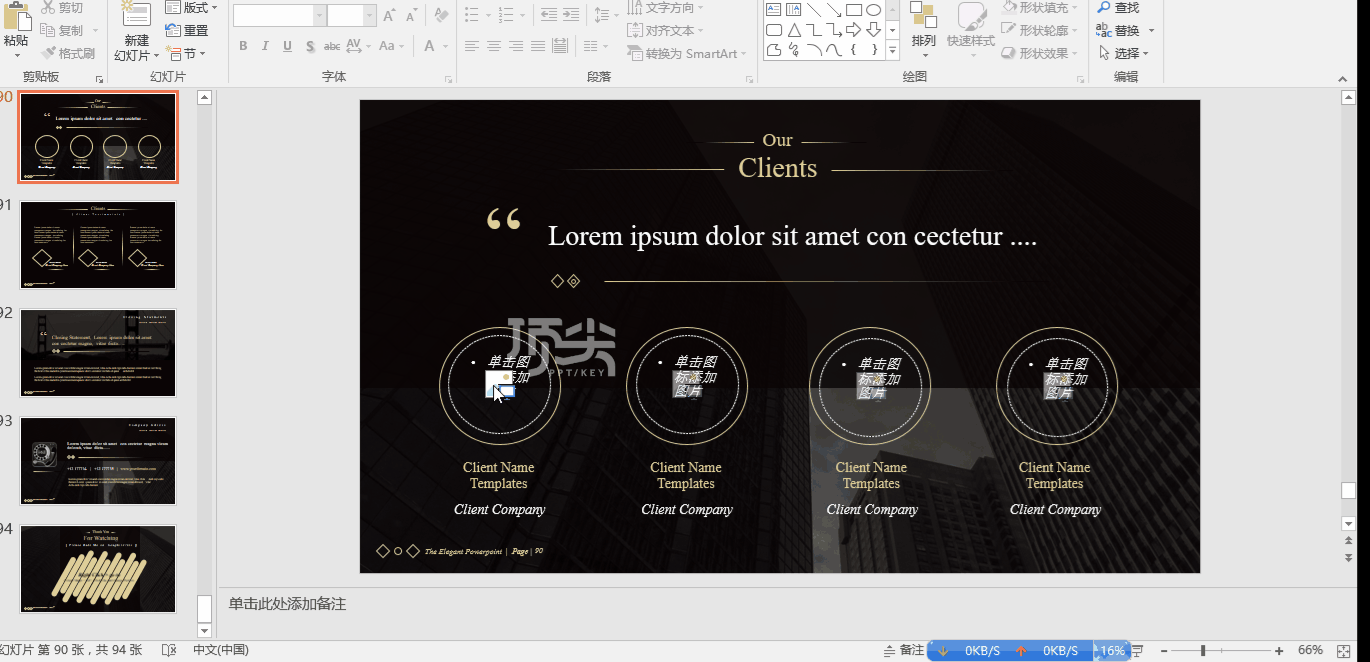Click the fit slide to window icon

tap(1353, 650)
